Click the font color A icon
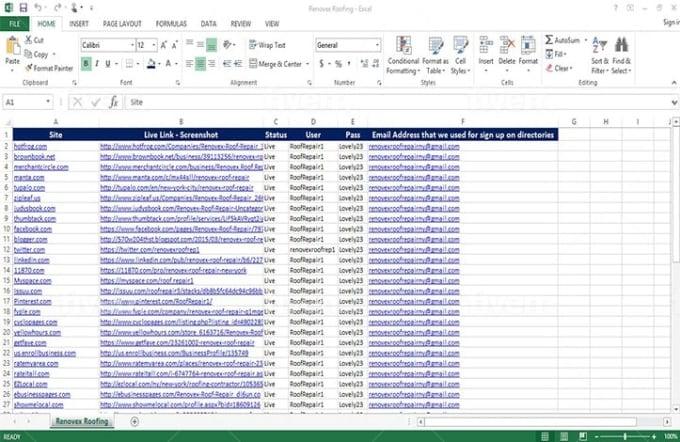This screenshot has height=442, width=680. tap(168, 64)
